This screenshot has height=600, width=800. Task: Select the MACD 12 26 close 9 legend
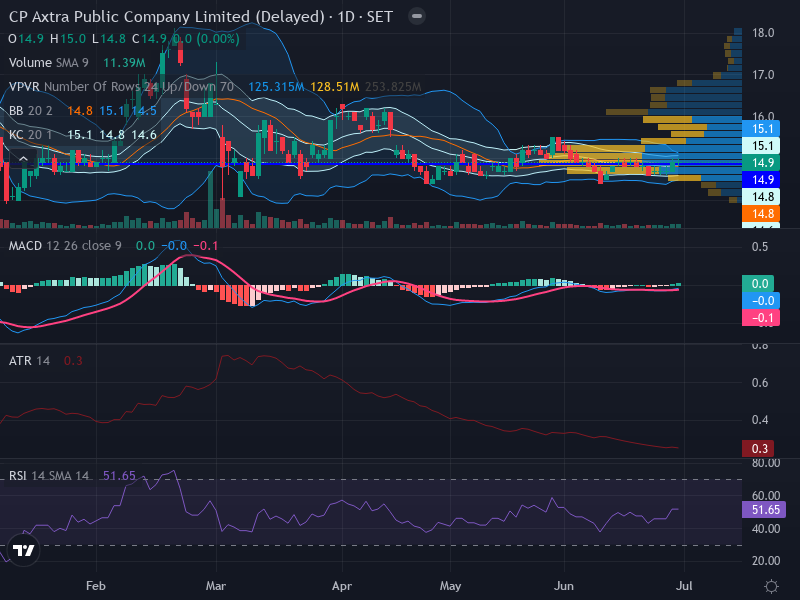[x=65, y=246]
